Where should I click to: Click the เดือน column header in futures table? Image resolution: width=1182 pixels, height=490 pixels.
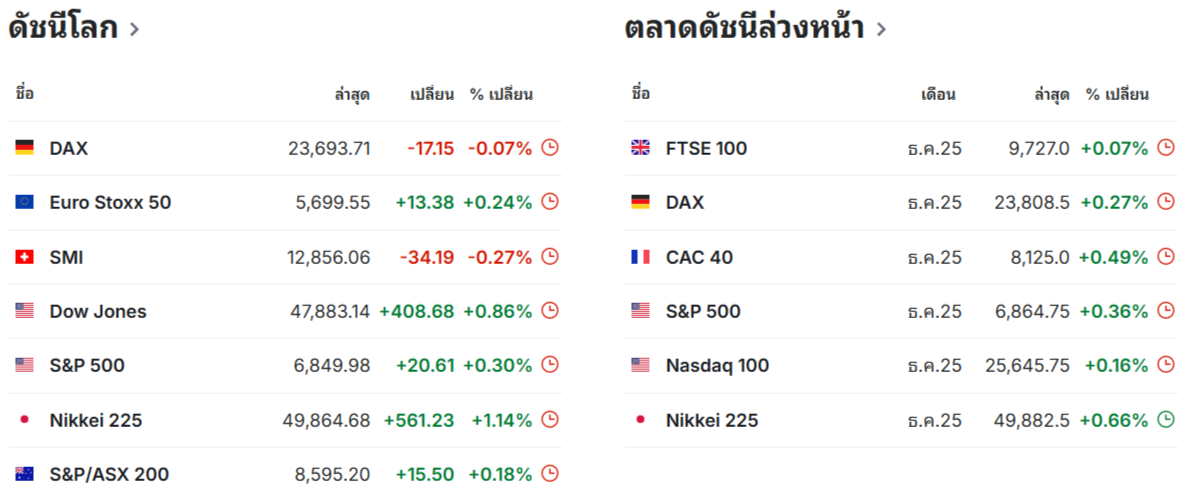[938, 95]
